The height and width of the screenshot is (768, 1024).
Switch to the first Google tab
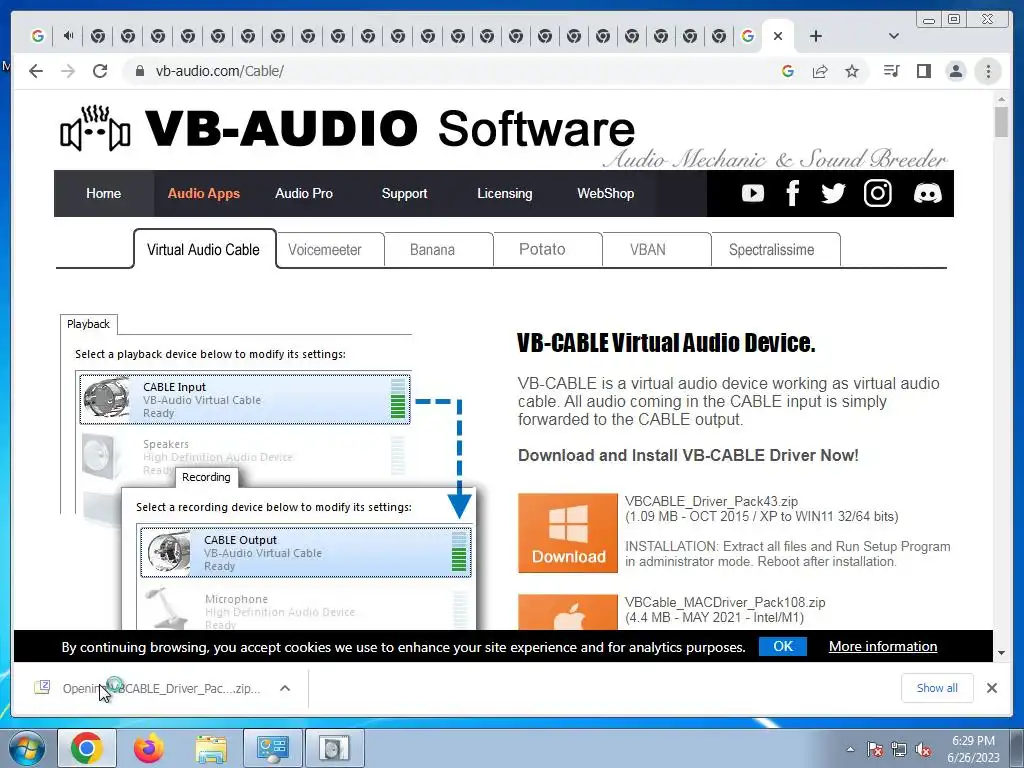pos(38,36)
